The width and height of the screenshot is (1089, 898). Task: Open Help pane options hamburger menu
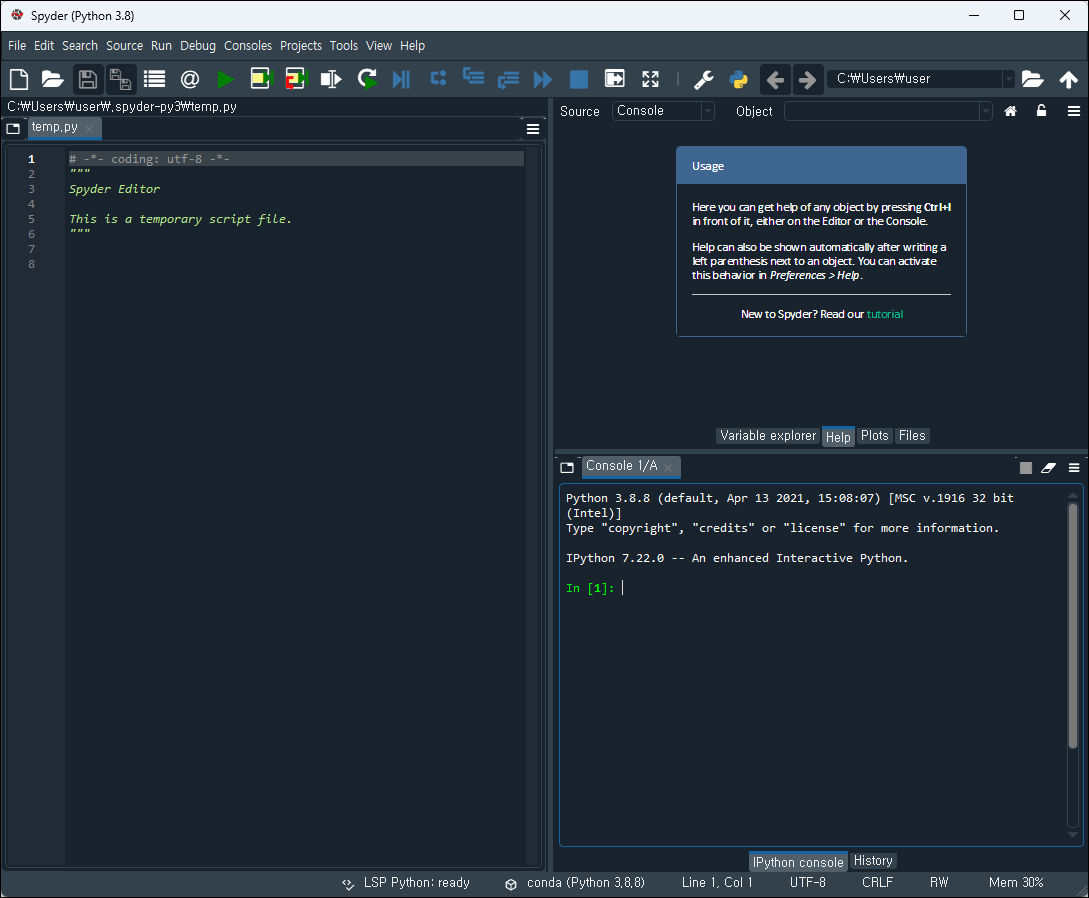(x=1074, y=111)
